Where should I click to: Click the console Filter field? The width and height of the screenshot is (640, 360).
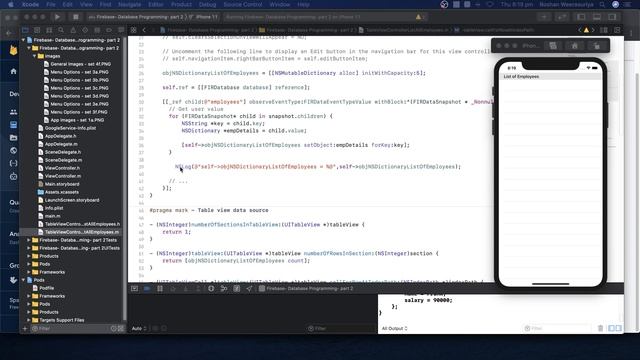(x=557, y=328)
